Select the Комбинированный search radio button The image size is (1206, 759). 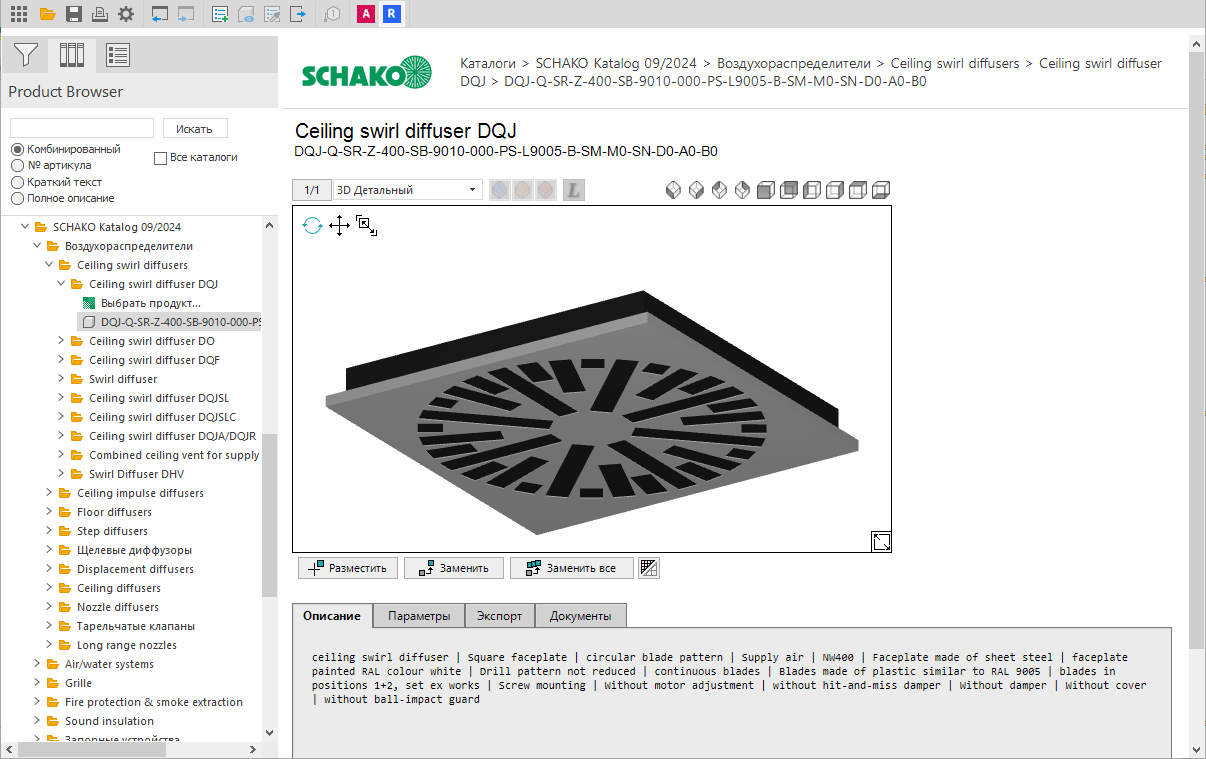pos(17,149)
